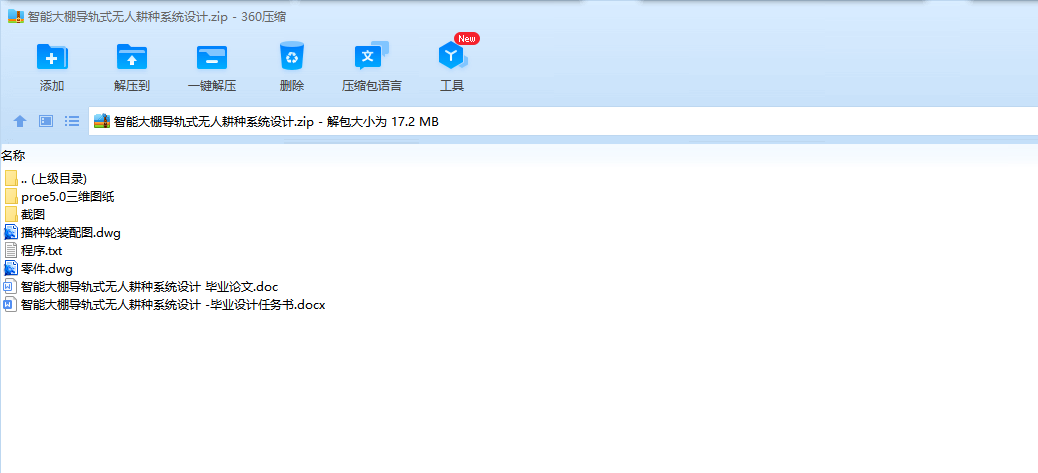
Task: Select 智能大棚导轨式无人耕种系统设计 毕业论文.doc
Action: (x=150, y=286)
